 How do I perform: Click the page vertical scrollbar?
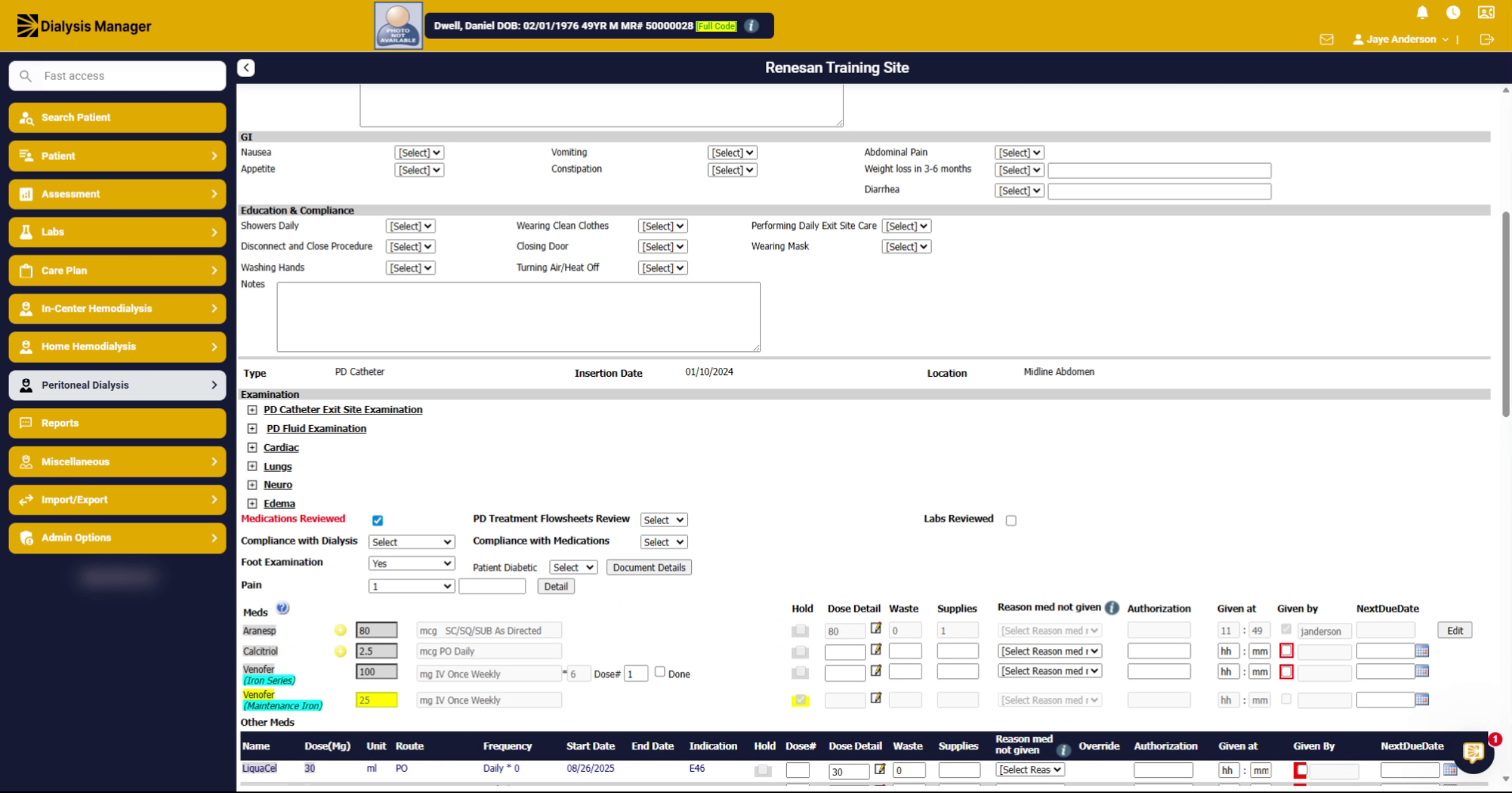[x=1506, y=314]
